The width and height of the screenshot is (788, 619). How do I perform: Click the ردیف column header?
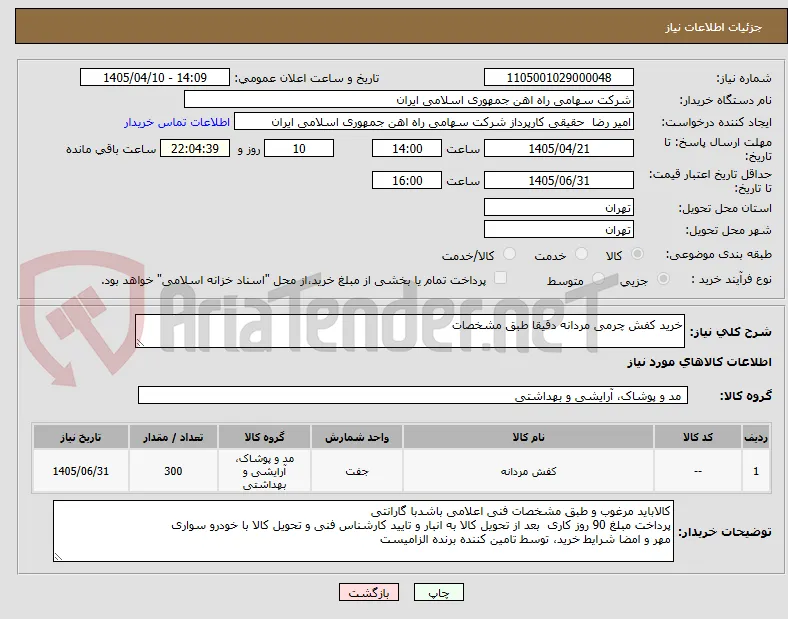(x=756, y=437)
